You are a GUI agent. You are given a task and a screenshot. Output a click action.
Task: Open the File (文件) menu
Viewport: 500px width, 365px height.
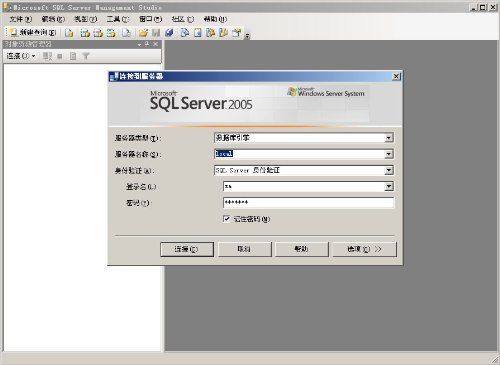click(x=21, y=19)
